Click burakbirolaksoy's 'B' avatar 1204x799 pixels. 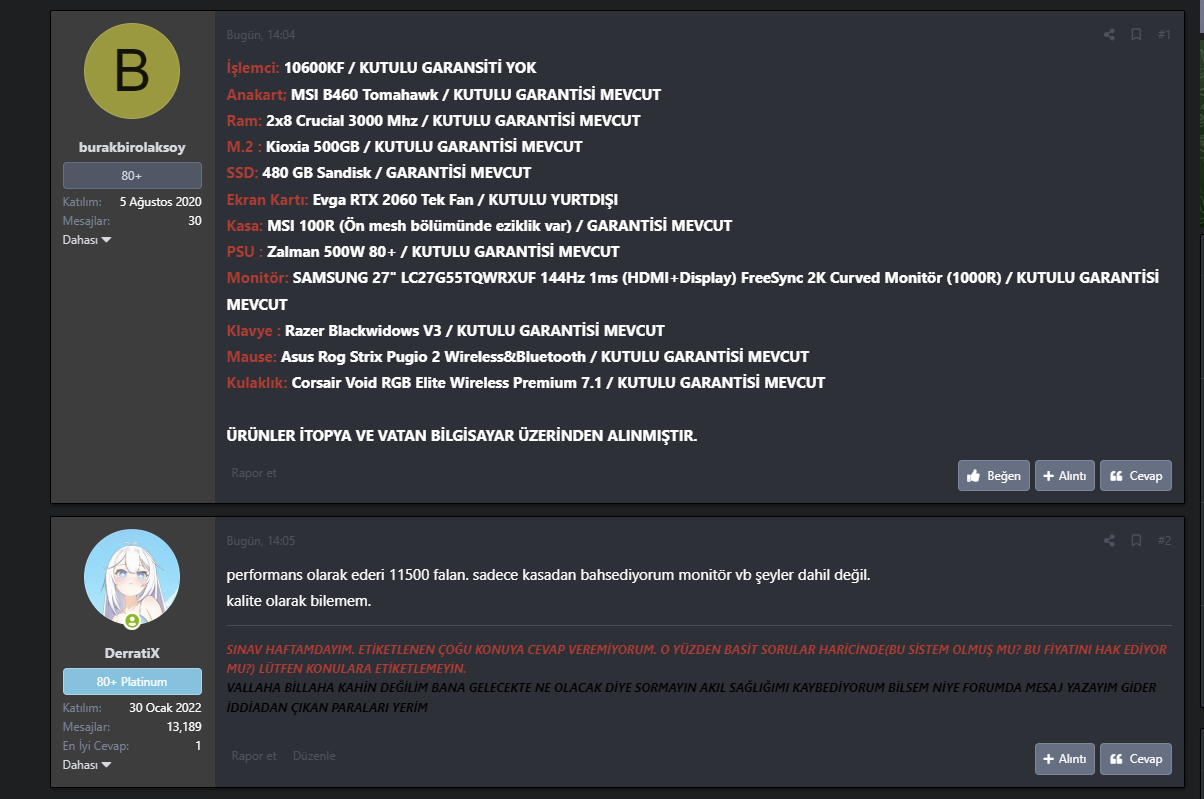click(132, 71)
